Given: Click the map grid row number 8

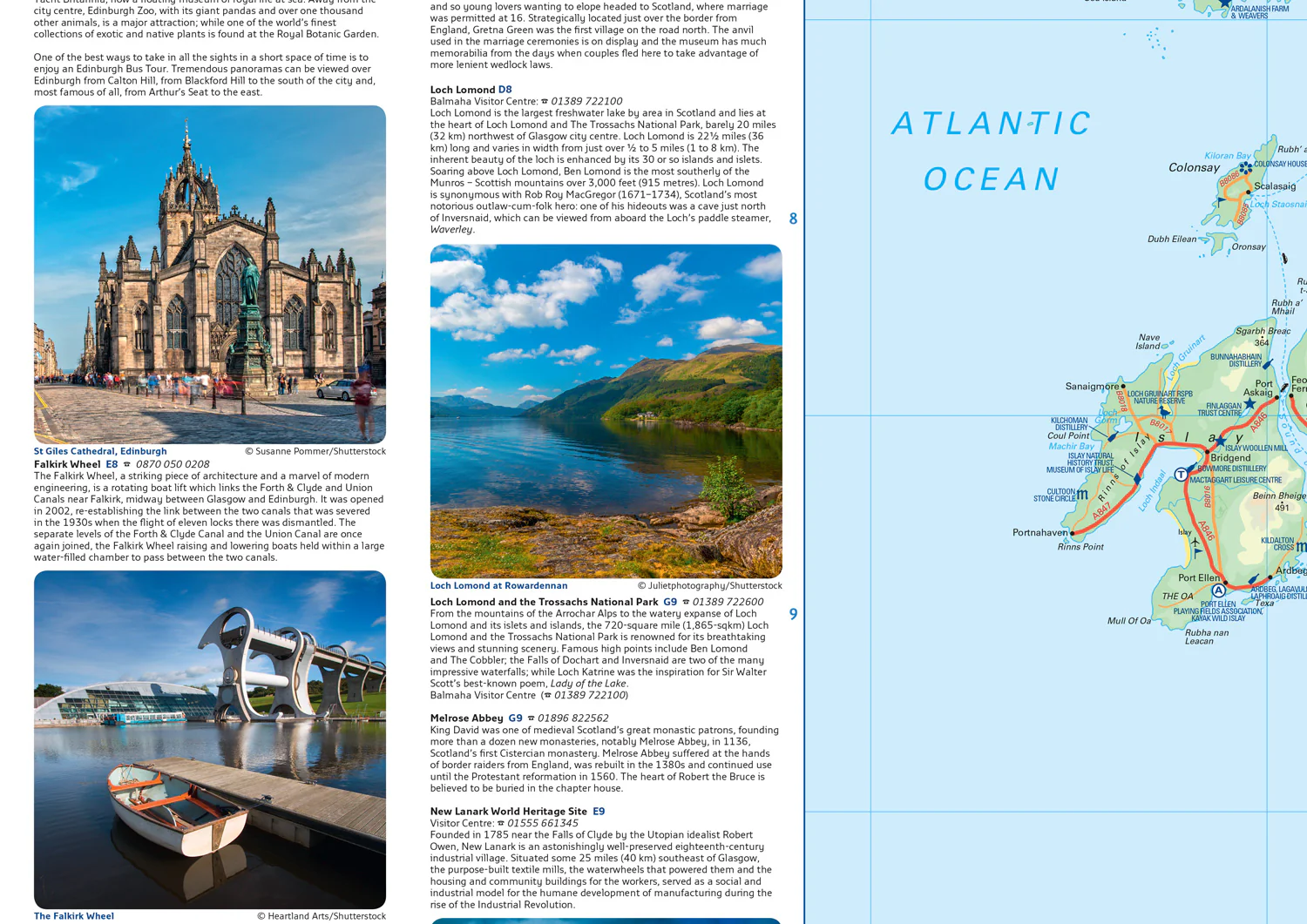Looking at the screenshot, I should point(793,219).
